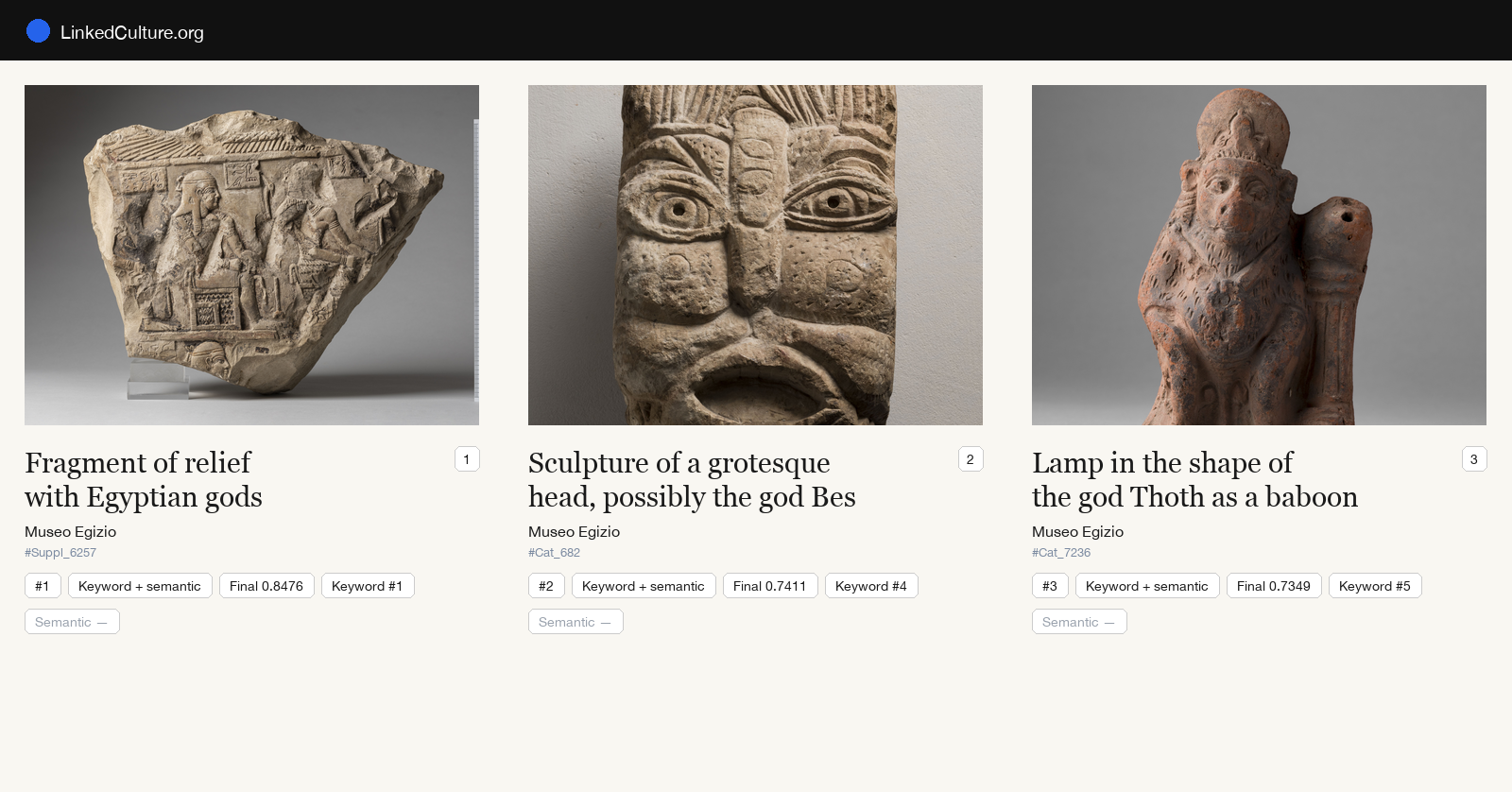Select the Final 0.7349 score chip
The image size is (1512, 792).
[1274, 586]
